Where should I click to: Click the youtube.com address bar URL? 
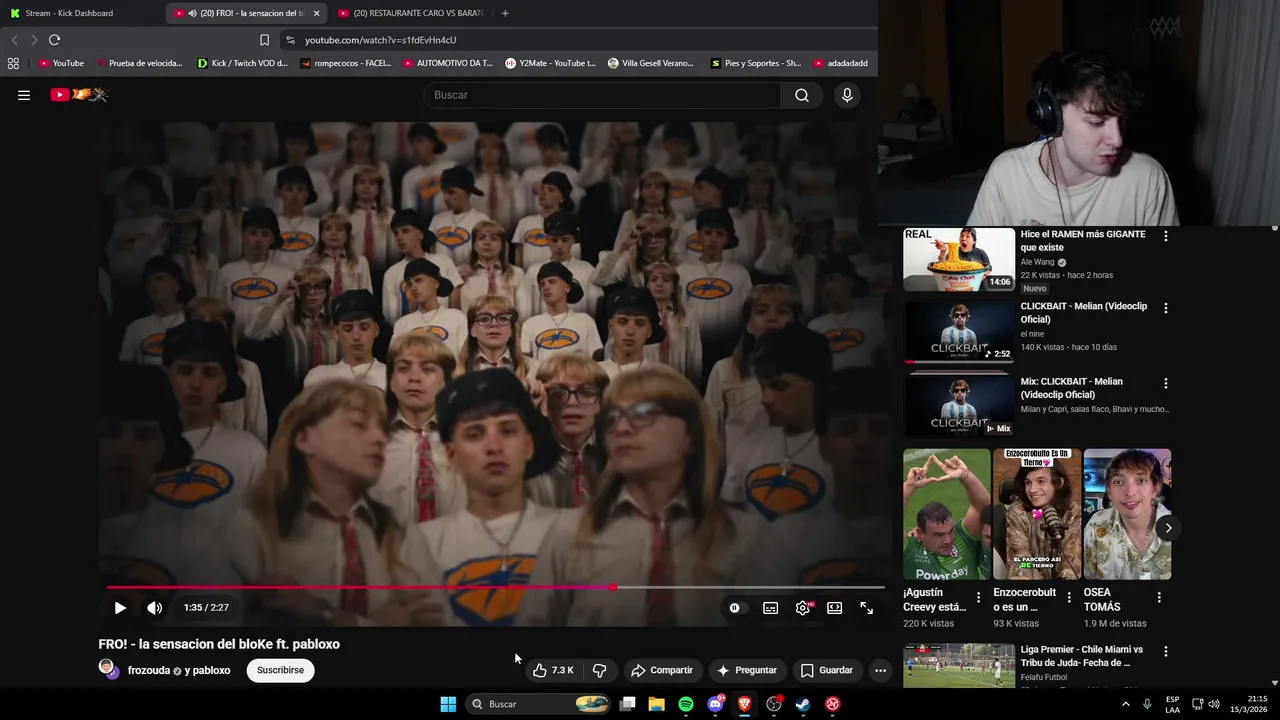(380, 40)
